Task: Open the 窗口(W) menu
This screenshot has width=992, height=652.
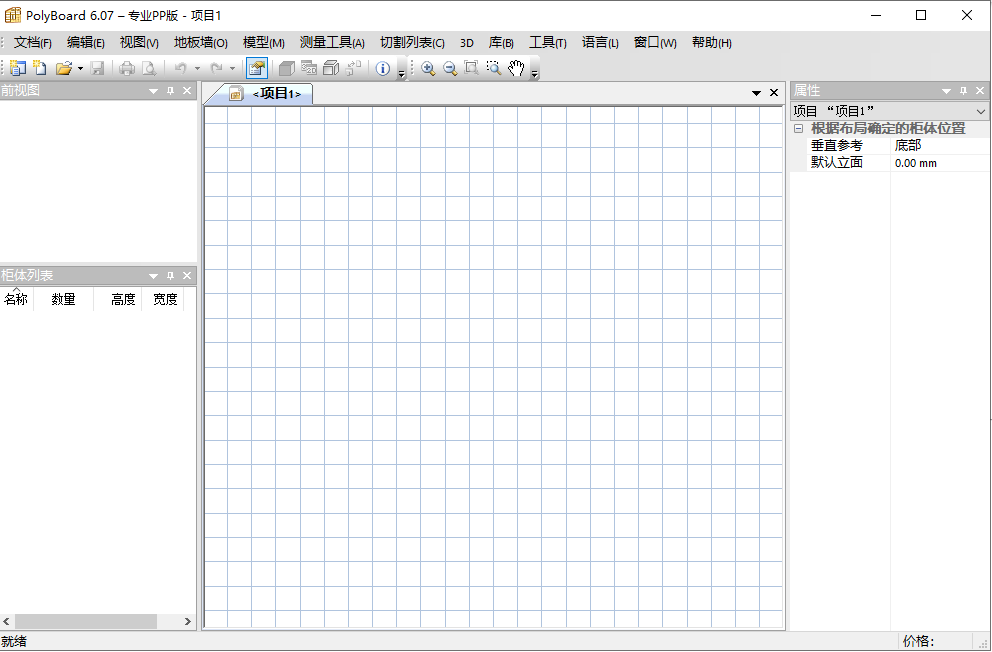Action: click(x=655, y=42)
